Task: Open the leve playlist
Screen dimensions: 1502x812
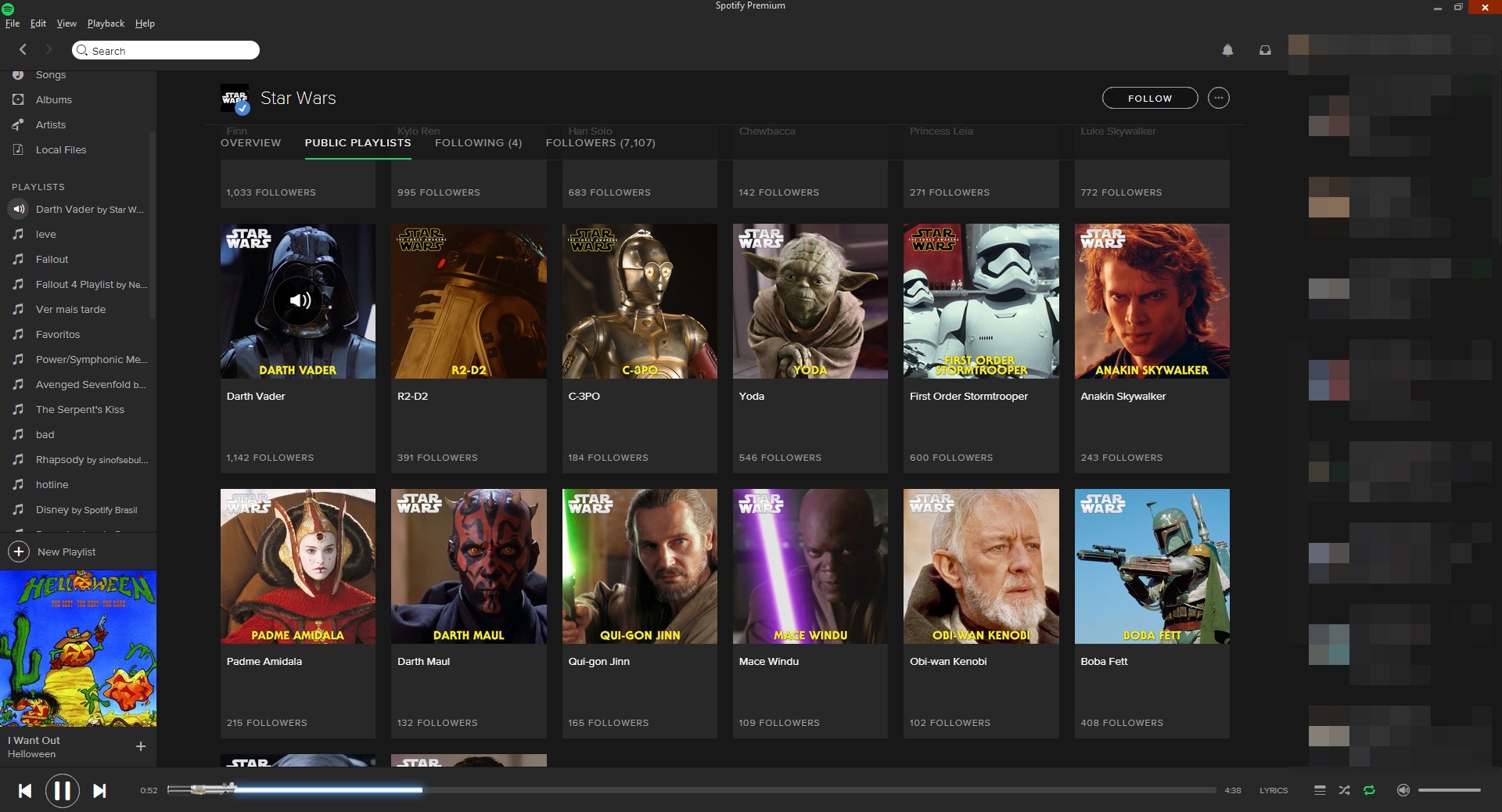Action: (46, 235)
